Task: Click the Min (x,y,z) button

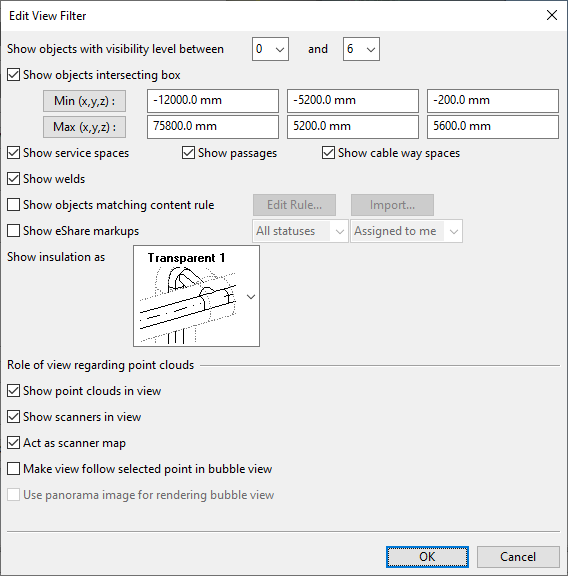Action: point(85,101)
